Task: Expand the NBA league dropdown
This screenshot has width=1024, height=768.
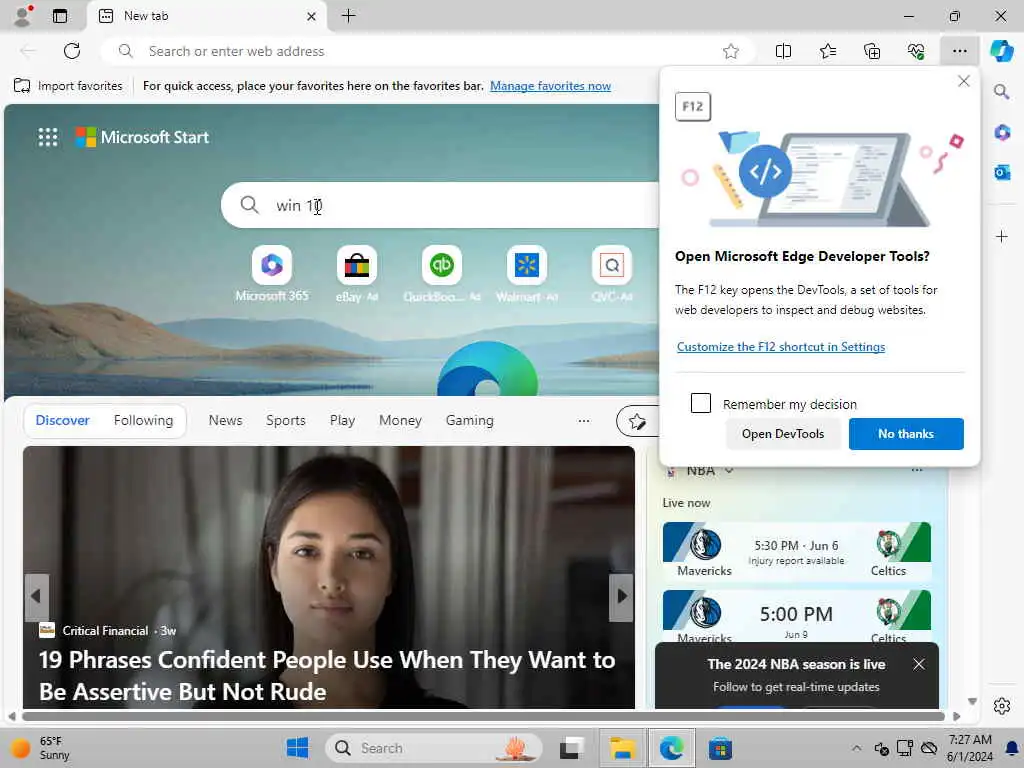Action: click(729, 470)
